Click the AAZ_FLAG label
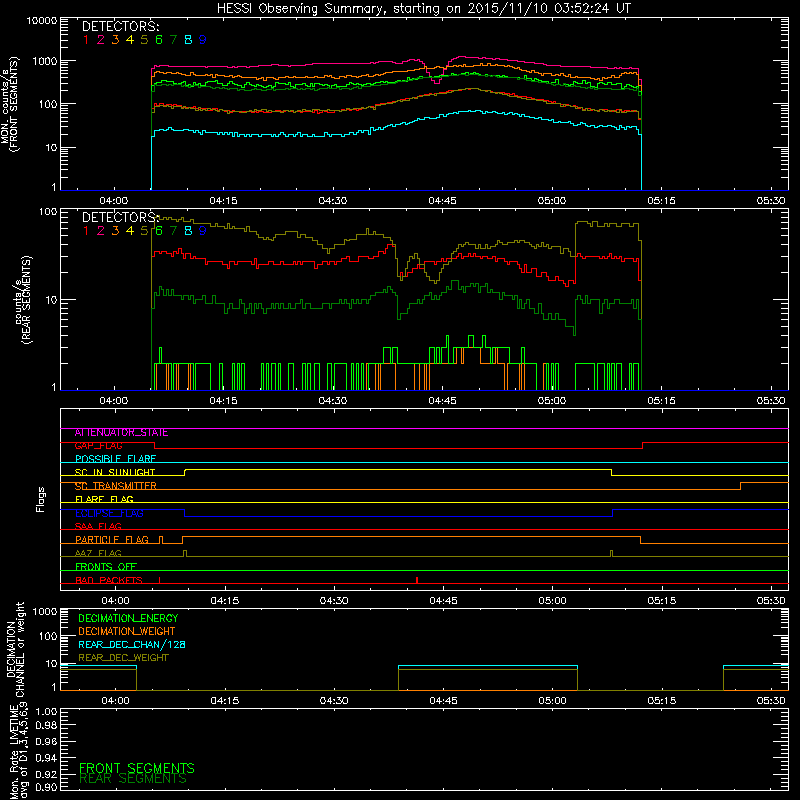 coord(98,554)
